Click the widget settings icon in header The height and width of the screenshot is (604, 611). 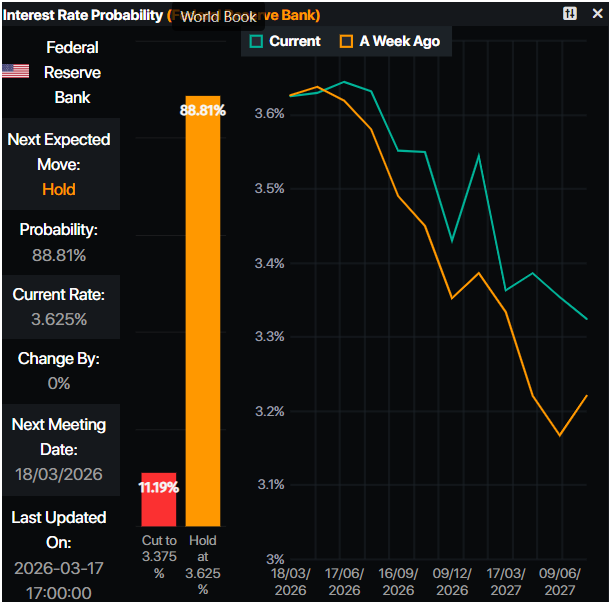(x=570, y=13)
